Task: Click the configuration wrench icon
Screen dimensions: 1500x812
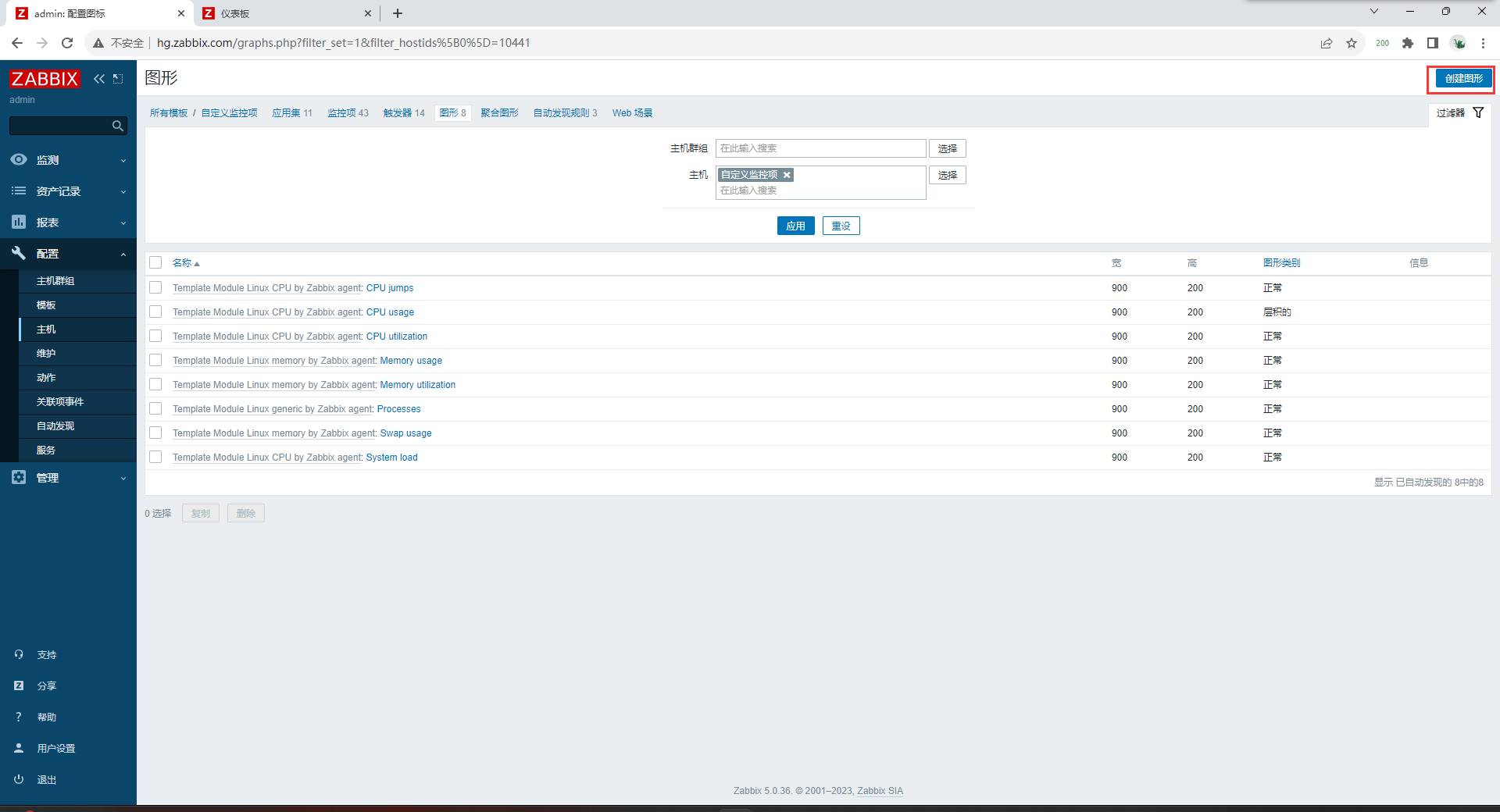Action: click(x=19, y=253)
